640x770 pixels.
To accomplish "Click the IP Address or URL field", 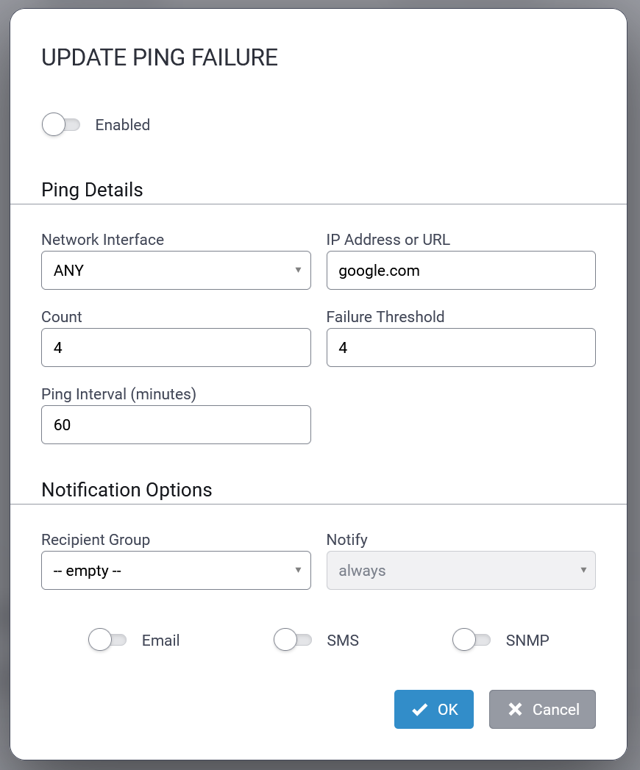I will point(460,270).
